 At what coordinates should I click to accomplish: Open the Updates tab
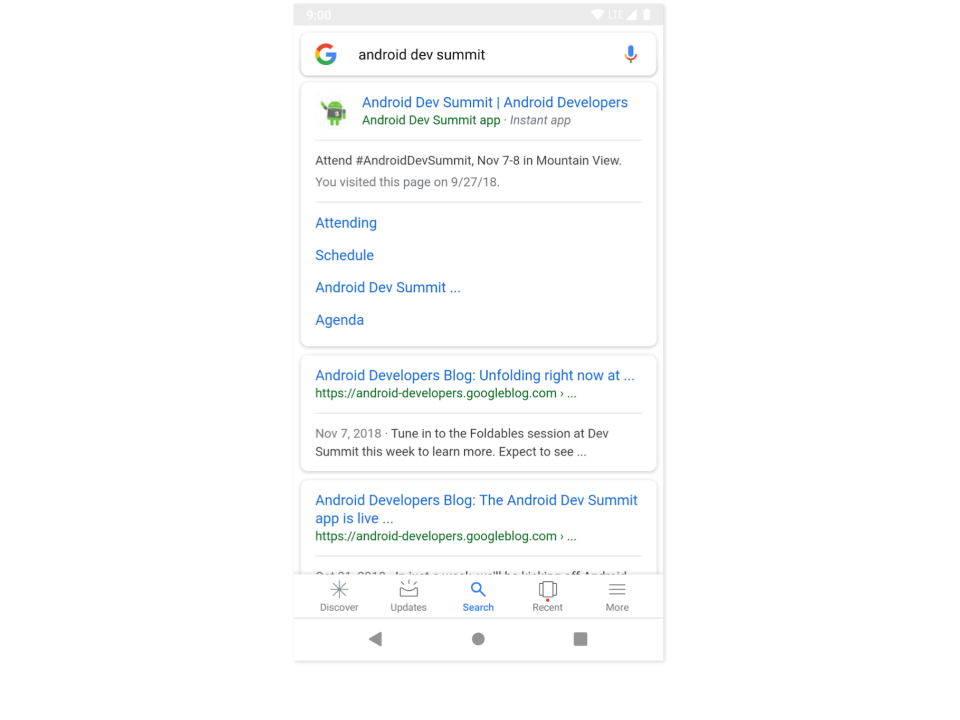tap(408, 596)
